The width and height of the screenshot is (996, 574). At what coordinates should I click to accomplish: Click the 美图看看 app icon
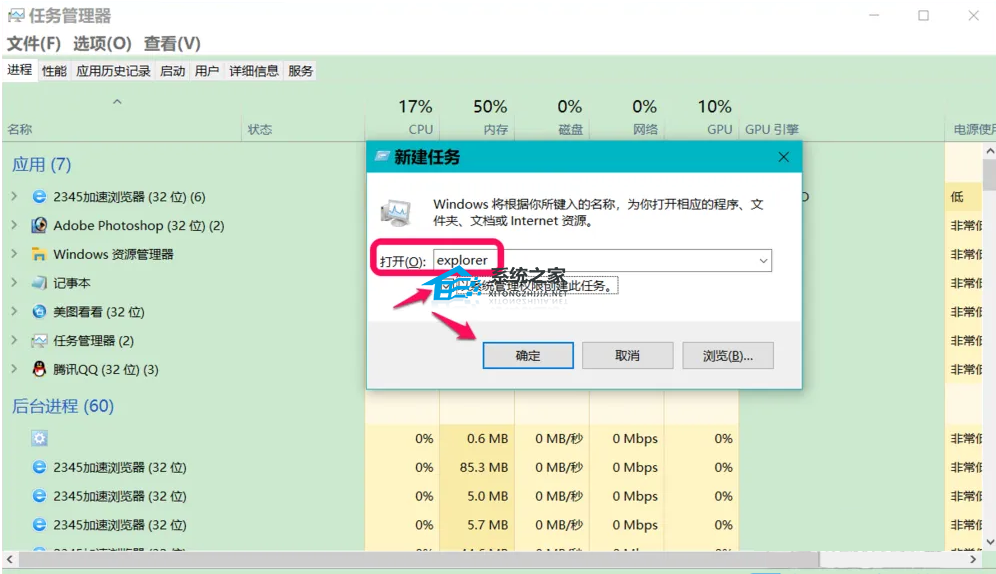[40, 312]
